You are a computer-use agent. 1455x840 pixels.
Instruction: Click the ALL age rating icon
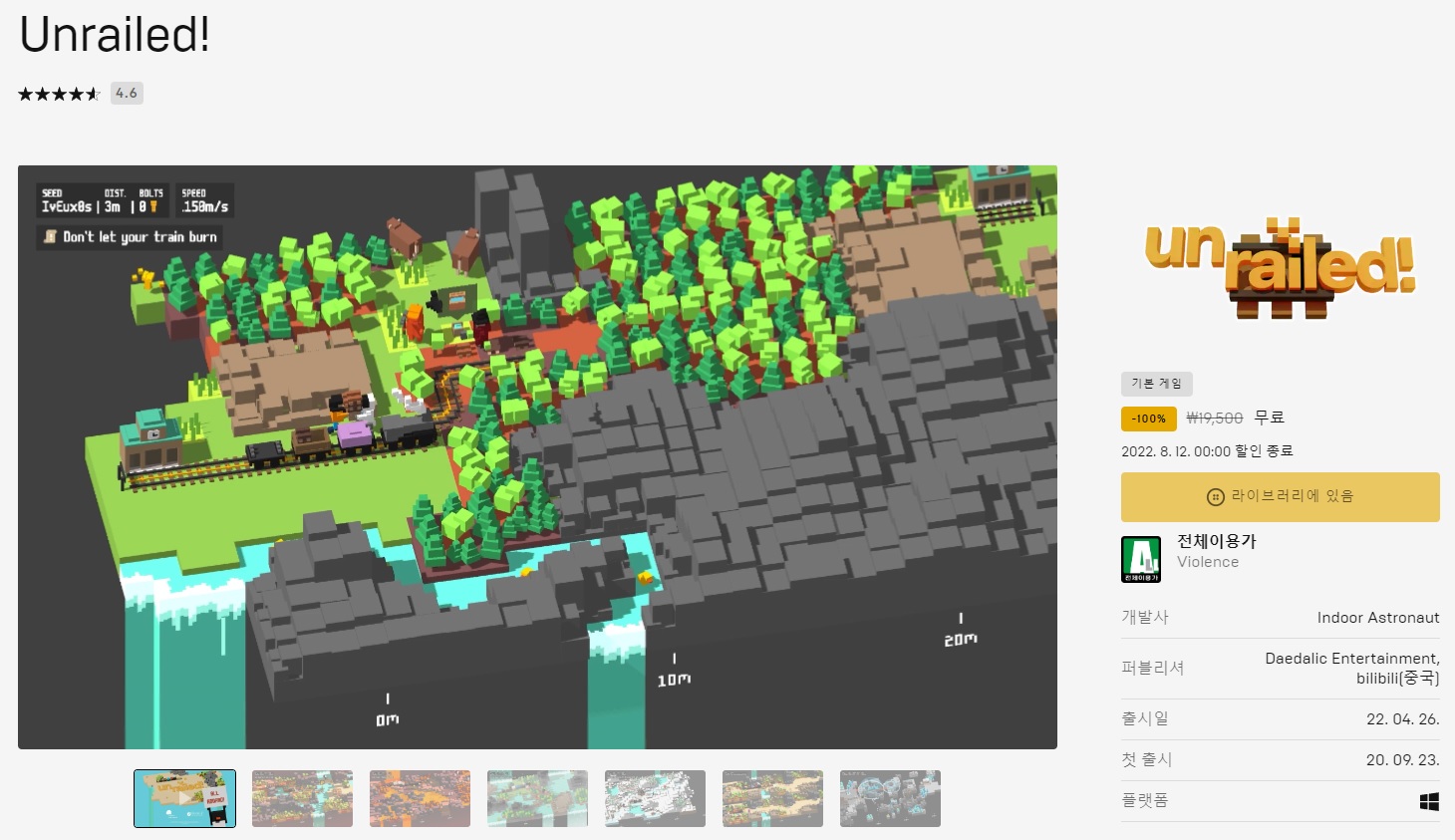(1141, 559)
